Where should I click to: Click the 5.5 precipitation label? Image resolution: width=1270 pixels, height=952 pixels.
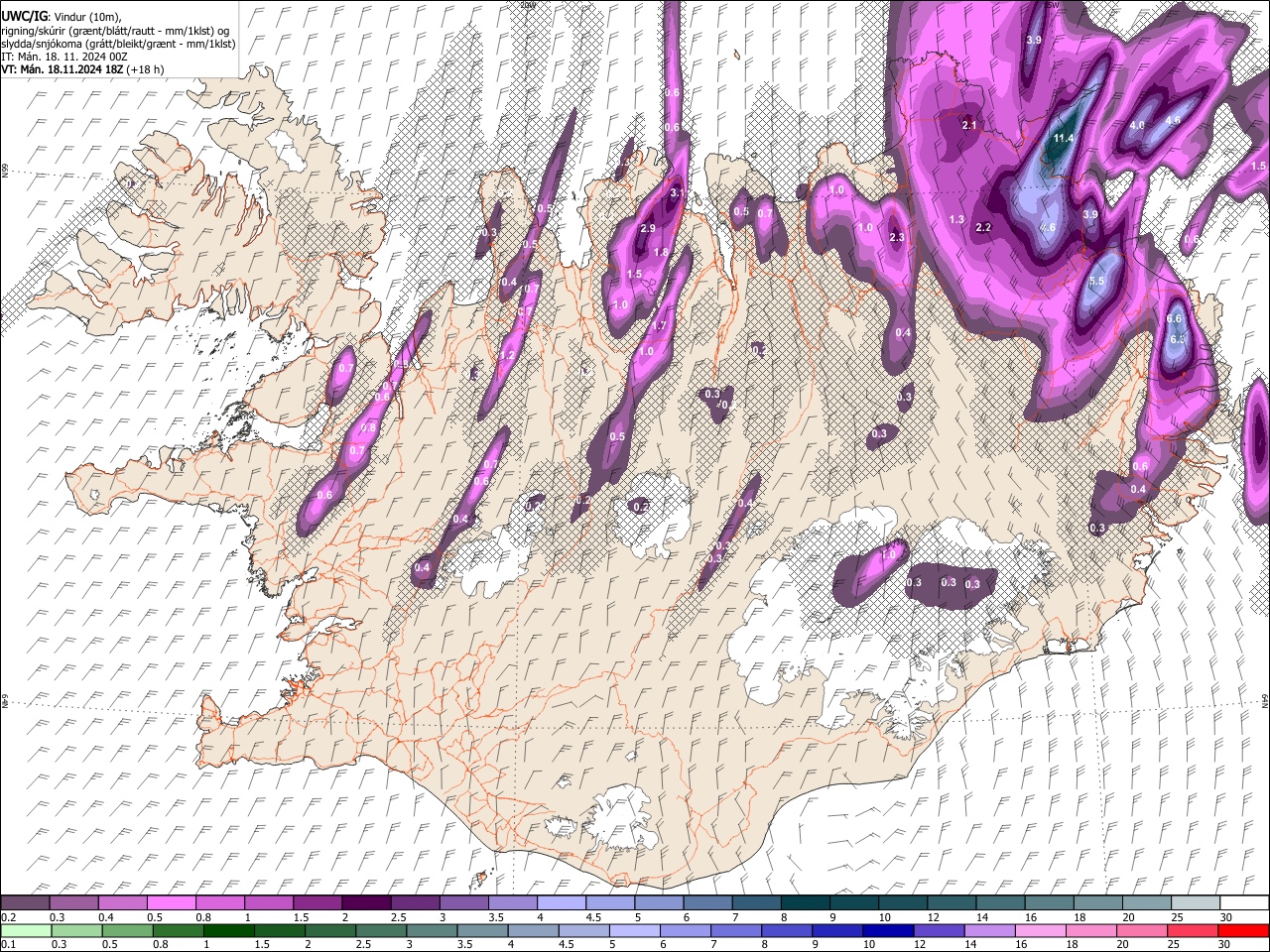(1096, 282)
